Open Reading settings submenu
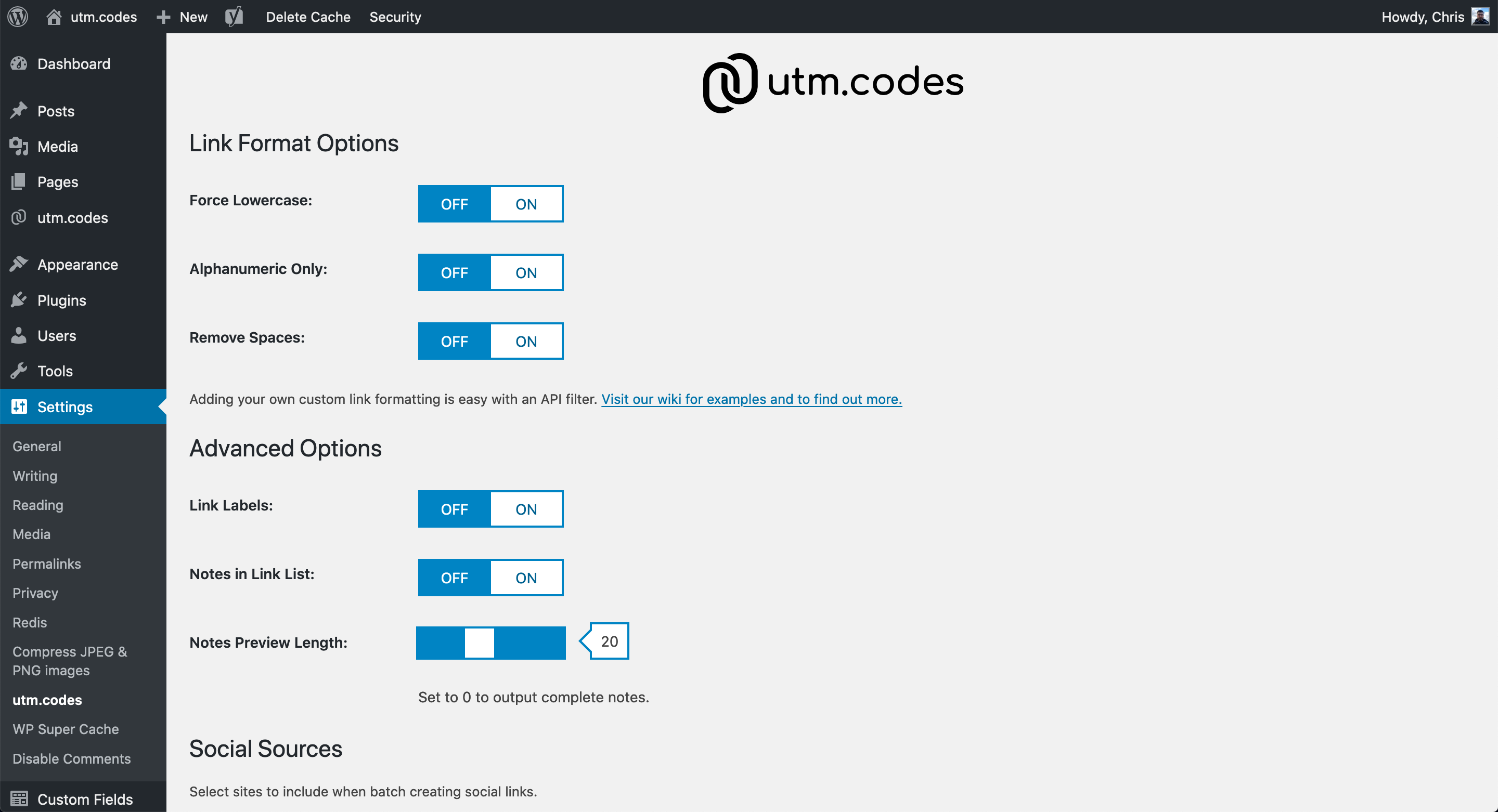The width and height of the screenshot is (1498, 812). point(38,505)
